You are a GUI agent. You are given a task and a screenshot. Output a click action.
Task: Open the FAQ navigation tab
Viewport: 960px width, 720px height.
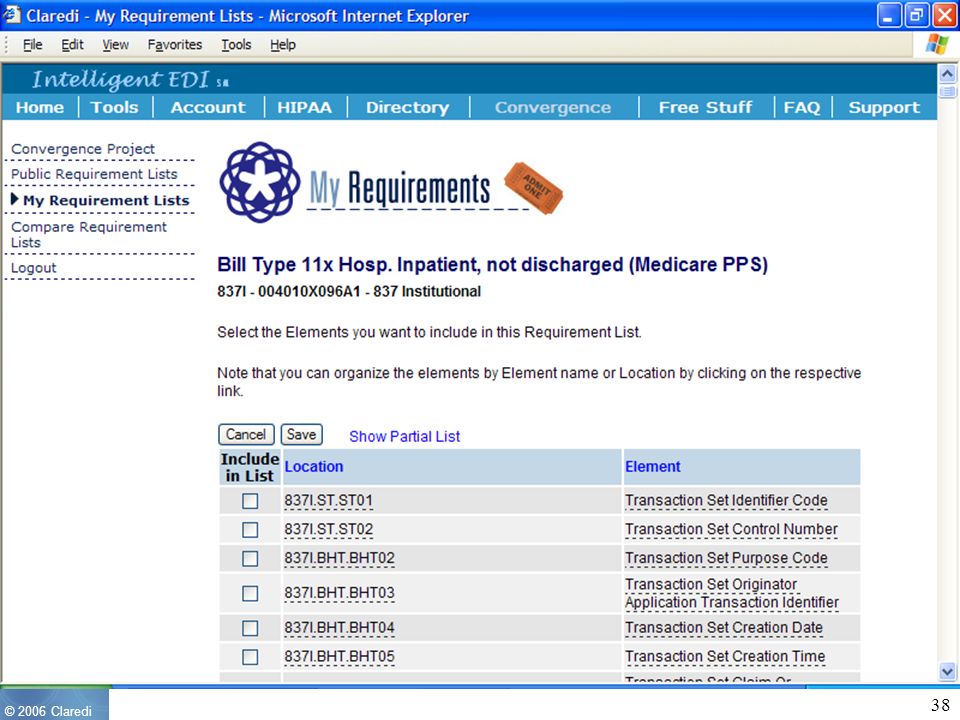click(801, 107)
